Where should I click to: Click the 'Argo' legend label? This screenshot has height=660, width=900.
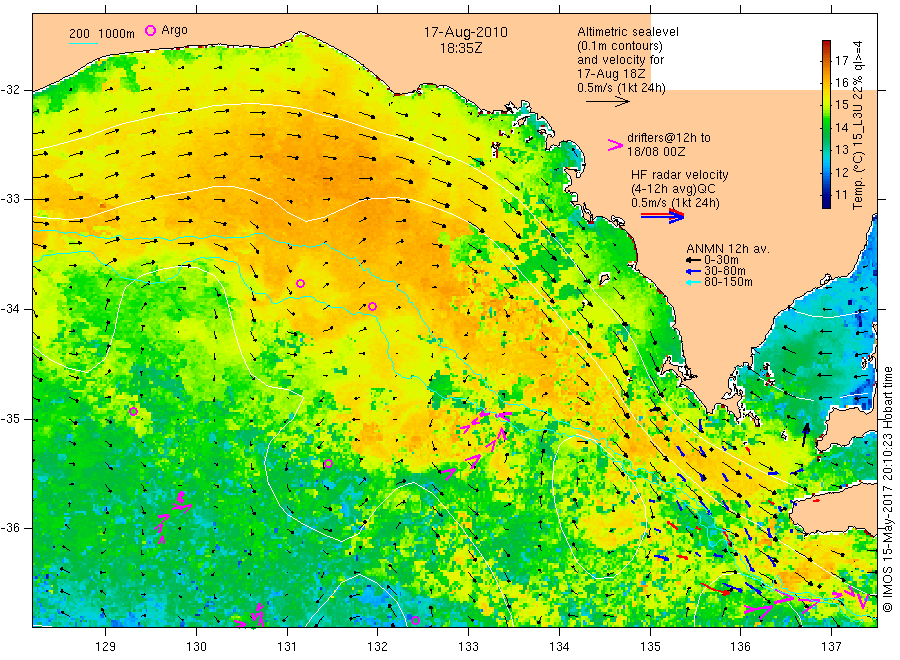pos(174,30)
